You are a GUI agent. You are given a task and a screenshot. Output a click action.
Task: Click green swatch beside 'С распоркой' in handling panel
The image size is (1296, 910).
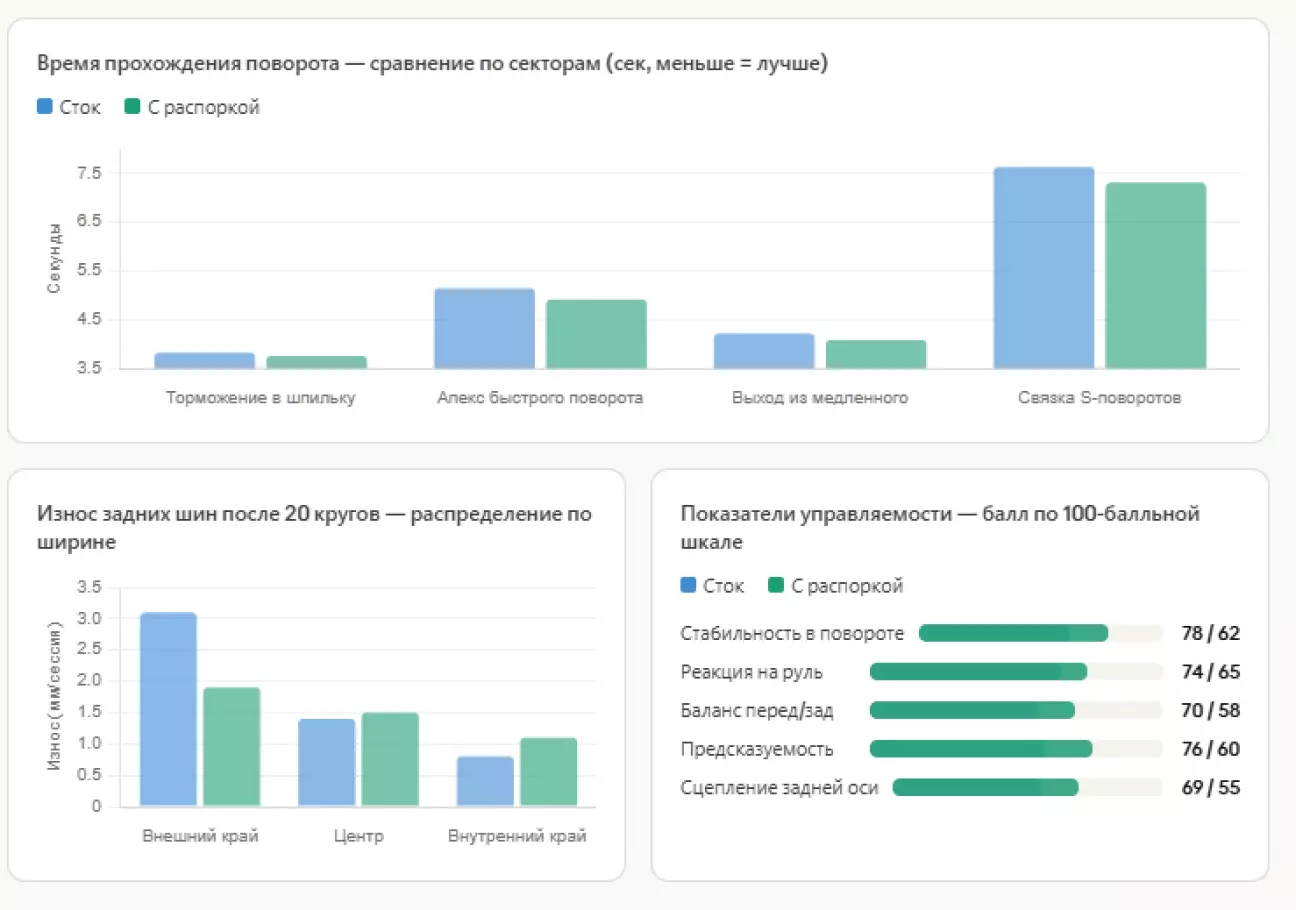[x=776, y=586]
